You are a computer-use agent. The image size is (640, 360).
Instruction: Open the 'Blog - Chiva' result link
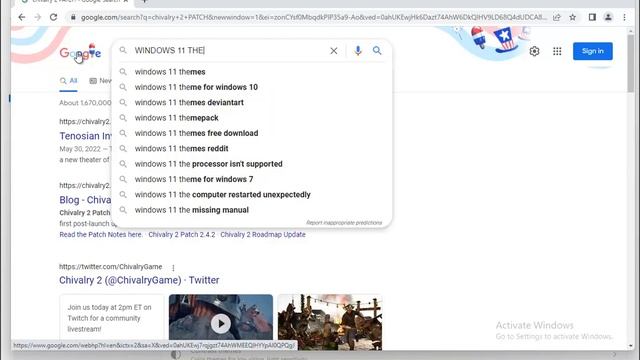point(85,200)
